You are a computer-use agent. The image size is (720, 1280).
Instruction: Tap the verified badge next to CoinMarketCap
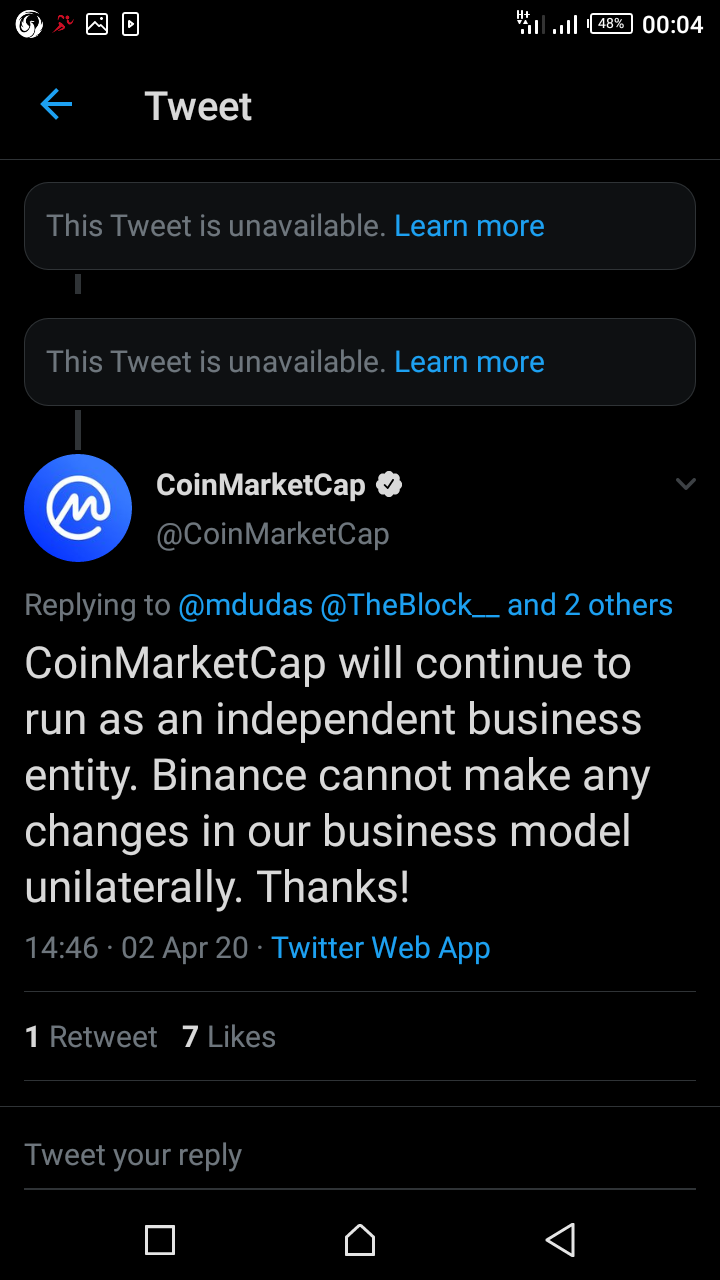389,486
